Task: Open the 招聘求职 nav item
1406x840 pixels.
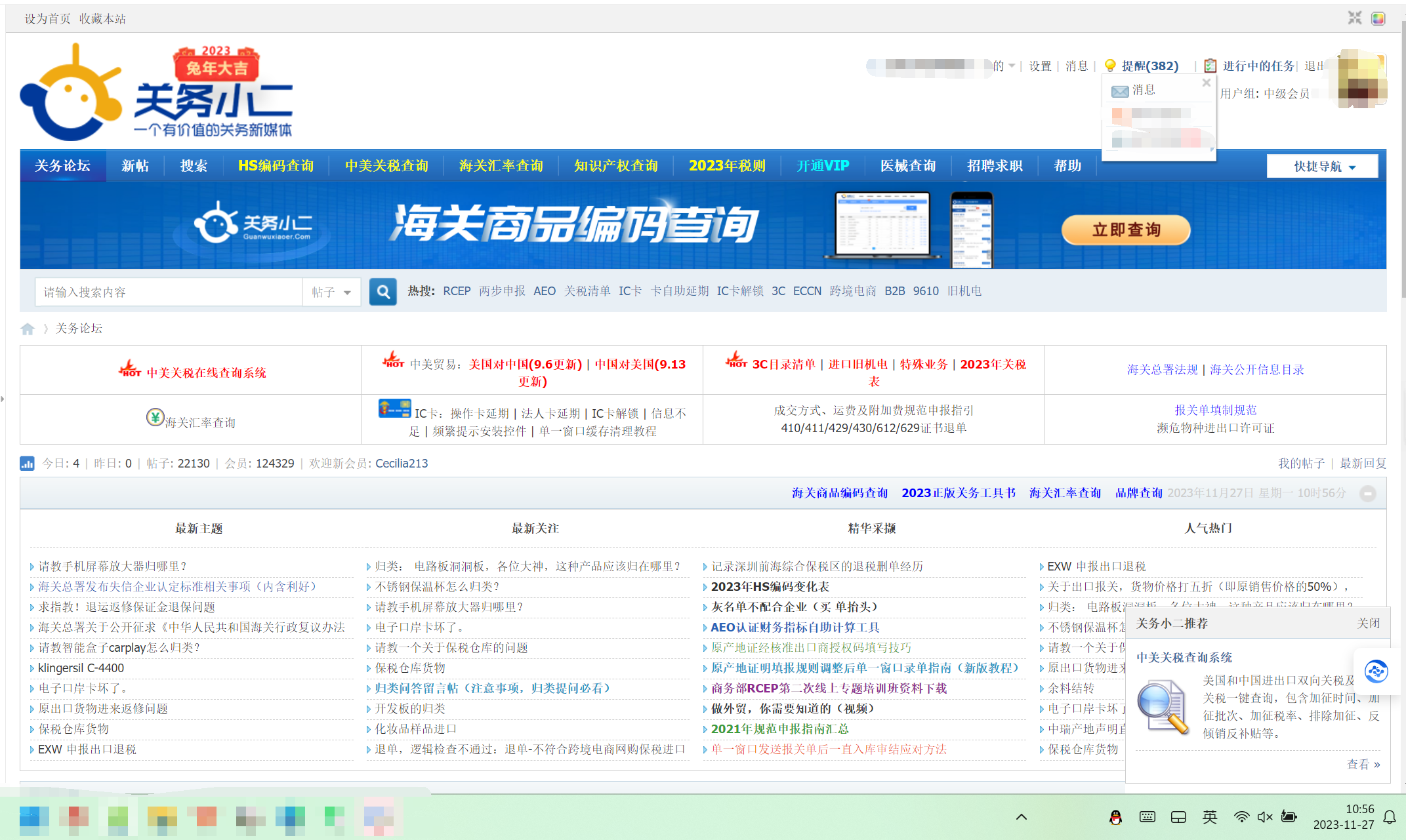Action: click(995, 165)
